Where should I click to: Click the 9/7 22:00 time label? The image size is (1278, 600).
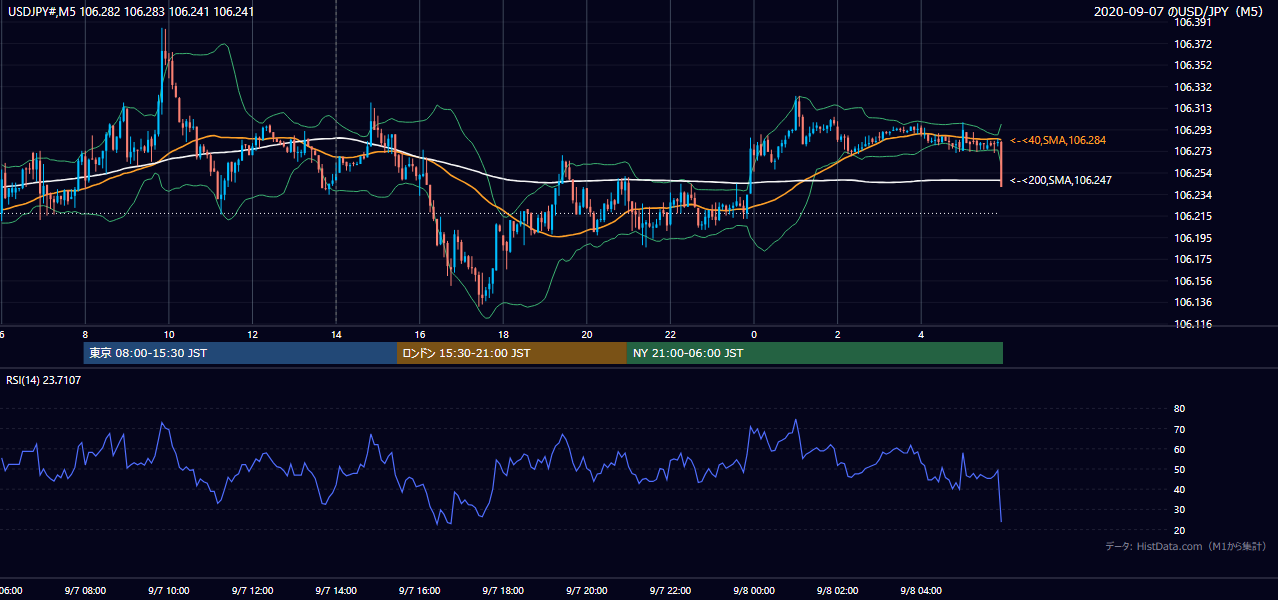[x=670, y=591]
